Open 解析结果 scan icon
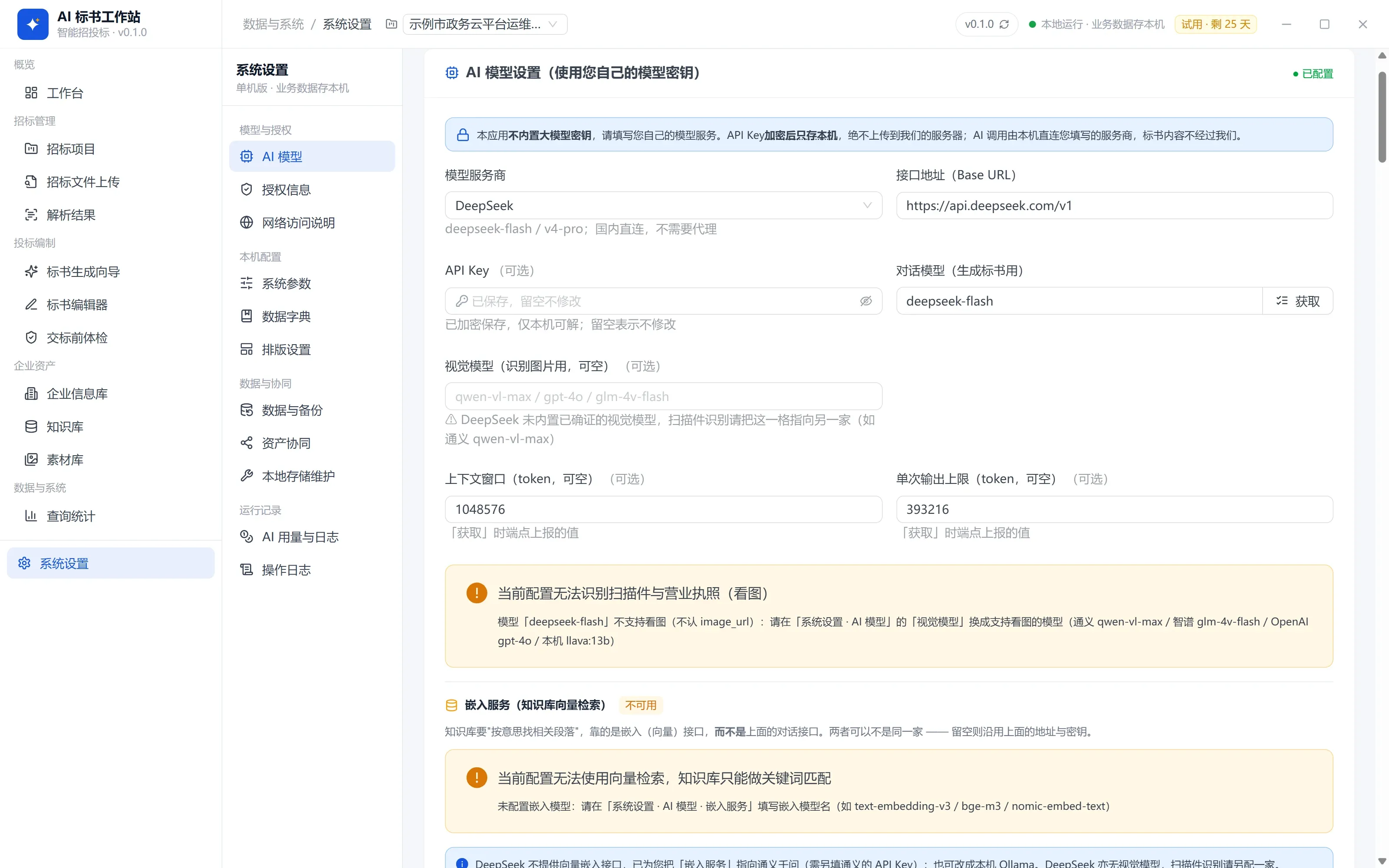The width and height of the screenshot is (1389, 868). (31, 215)
